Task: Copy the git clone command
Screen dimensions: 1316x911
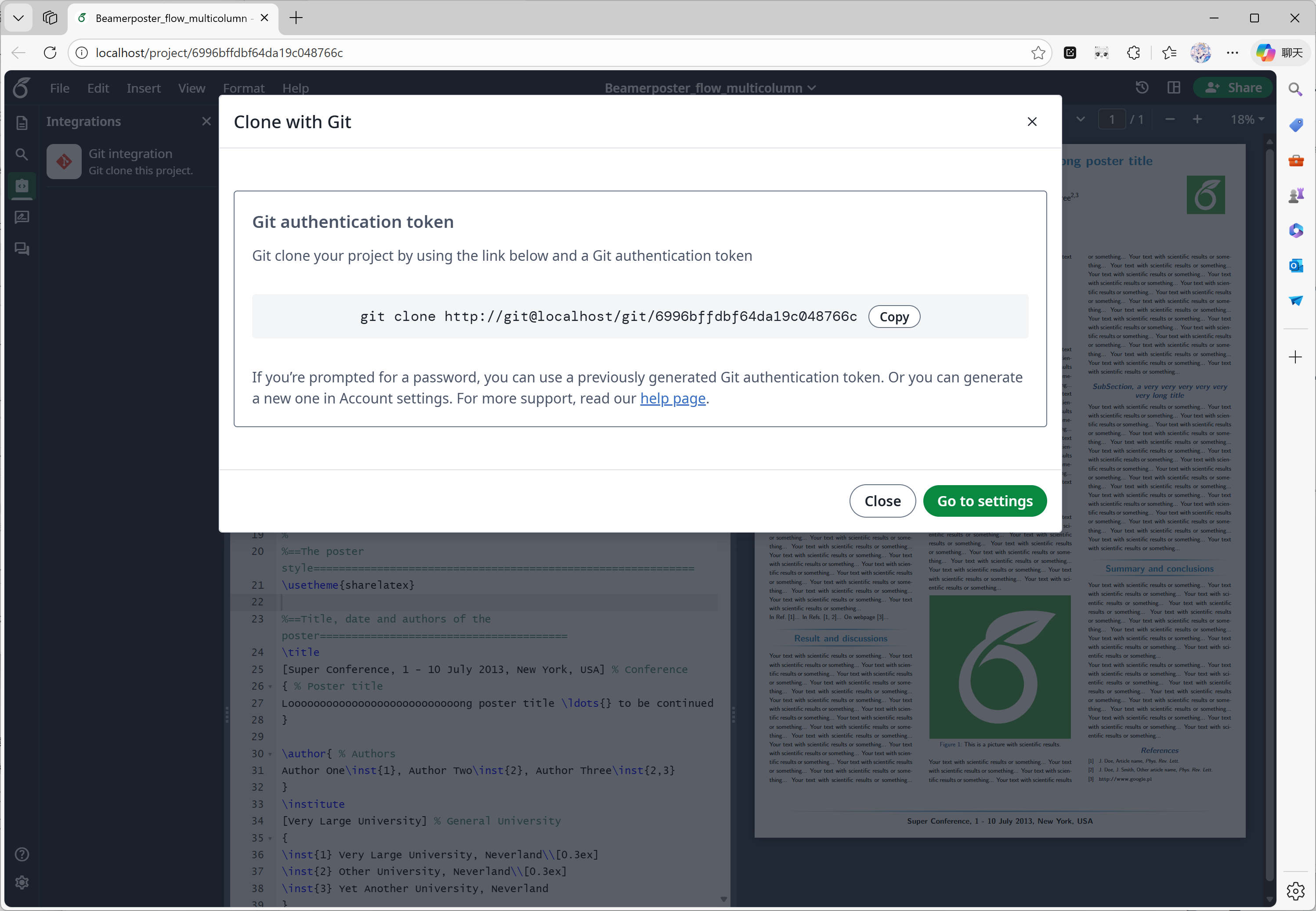Action: [893, 317]
